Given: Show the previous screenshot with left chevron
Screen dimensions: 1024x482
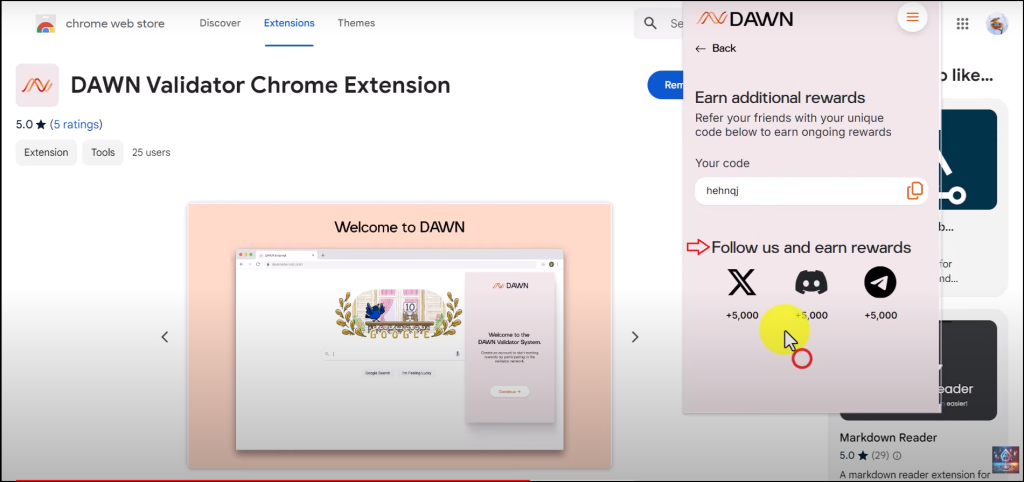Looking at the screenshot, I should tap(165, 337).
